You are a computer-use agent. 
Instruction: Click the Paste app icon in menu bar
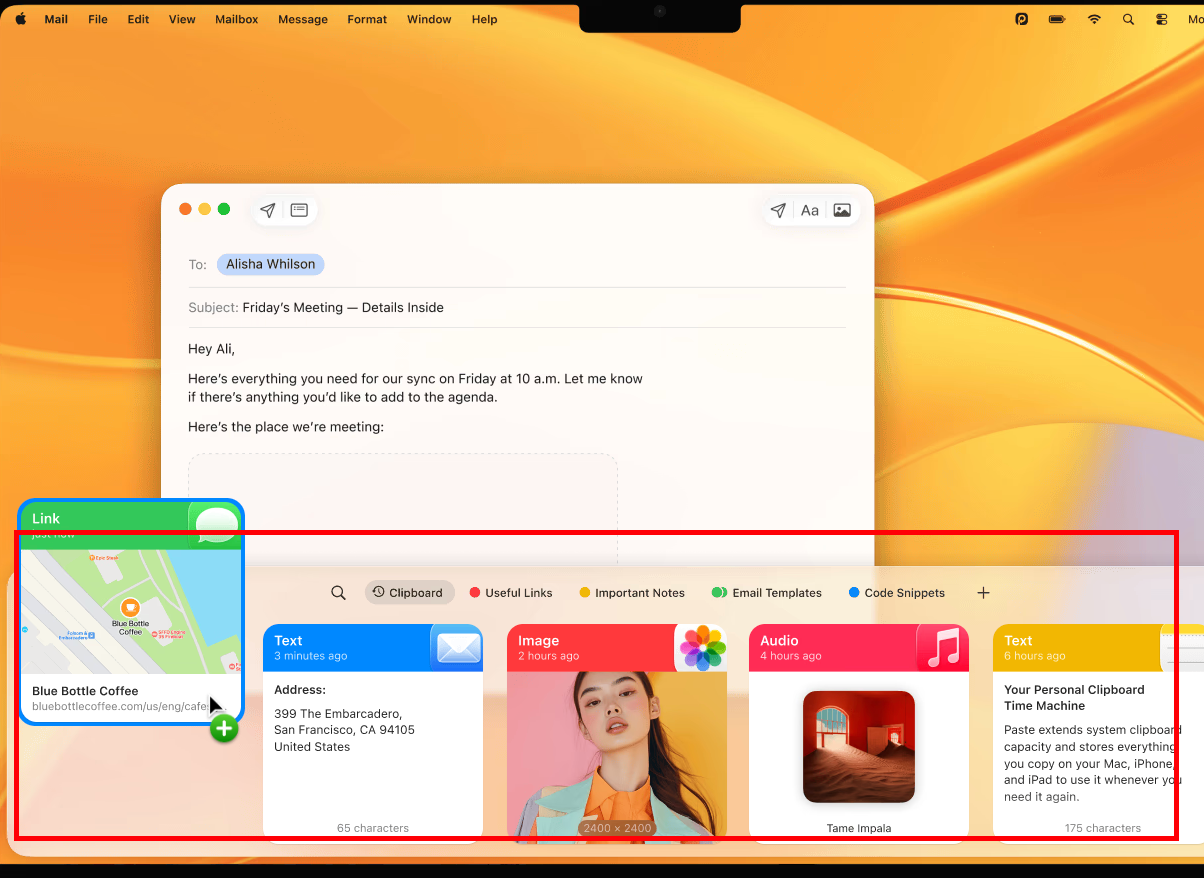click(x=1021, y=19)
